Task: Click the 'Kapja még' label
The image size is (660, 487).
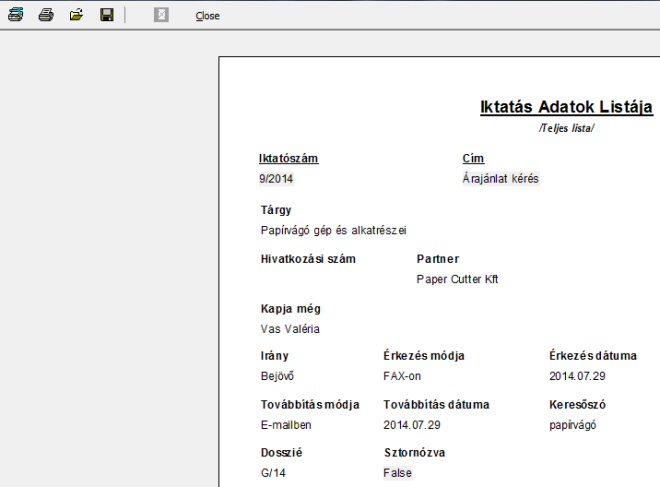Action: coord(290,309)
